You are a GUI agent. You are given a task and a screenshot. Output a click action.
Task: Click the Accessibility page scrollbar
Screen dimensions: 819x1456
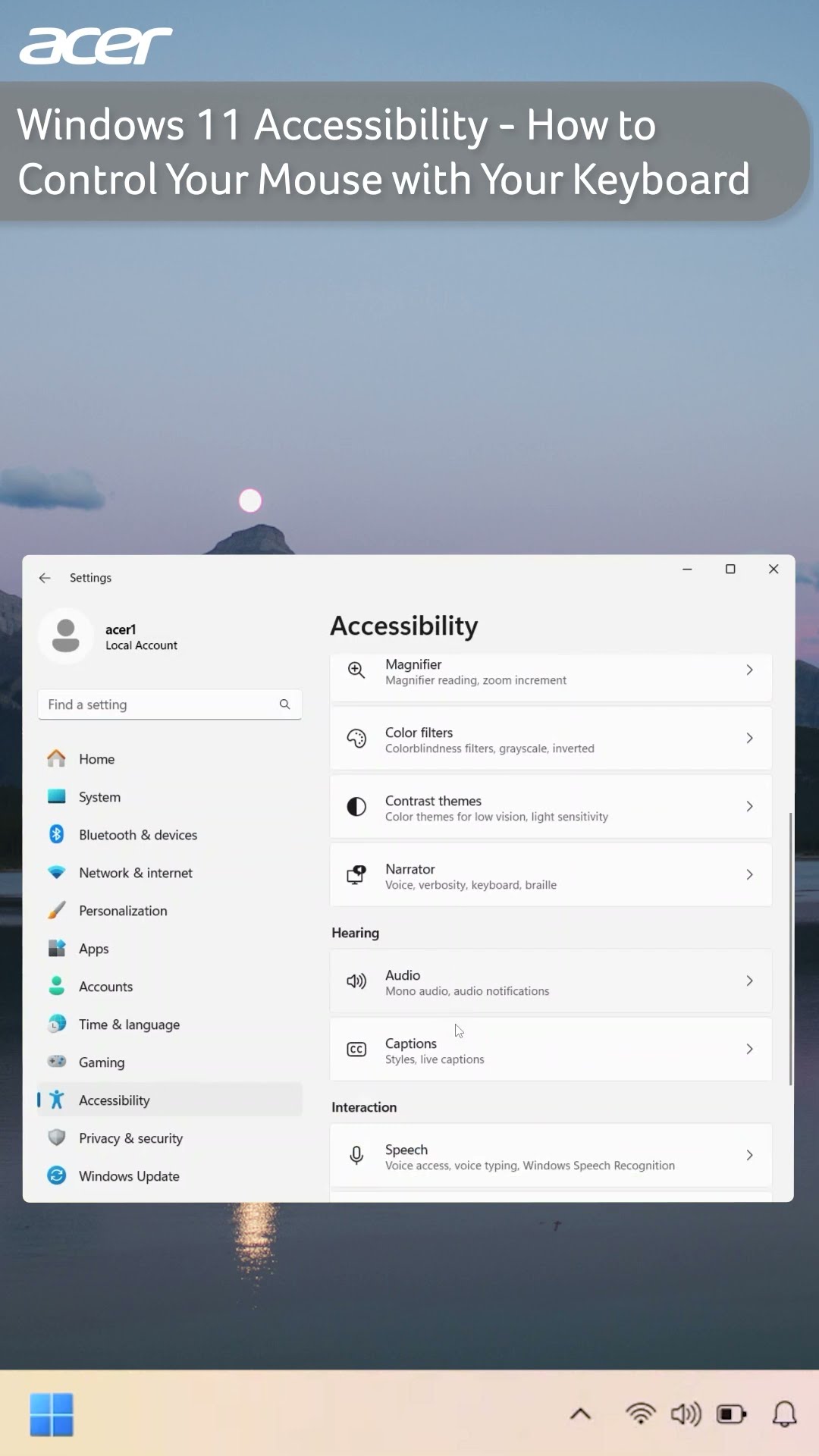[791, 948]
